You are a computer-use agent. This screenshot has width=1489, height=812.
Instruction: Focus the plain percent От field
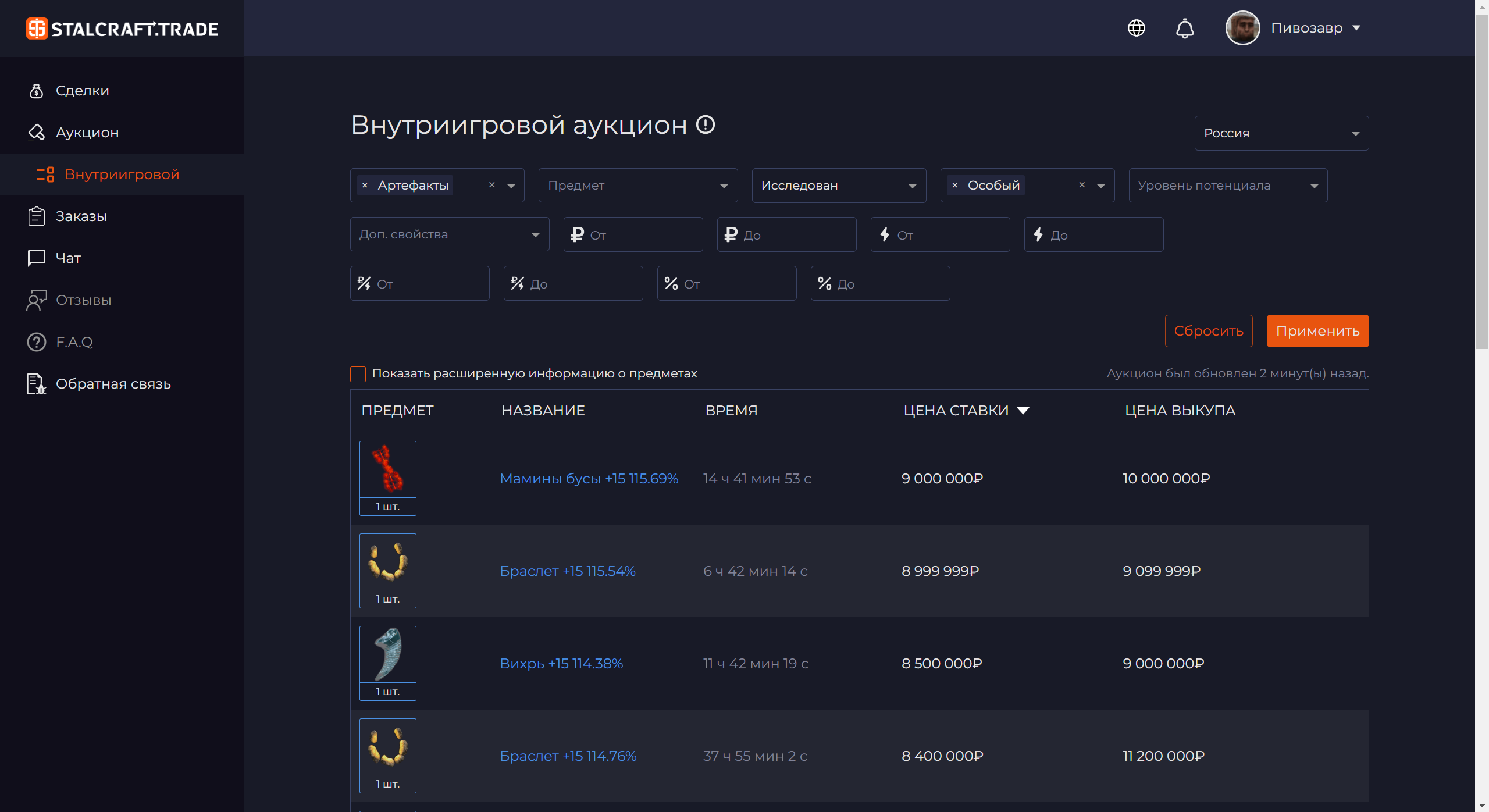[726, 283]
